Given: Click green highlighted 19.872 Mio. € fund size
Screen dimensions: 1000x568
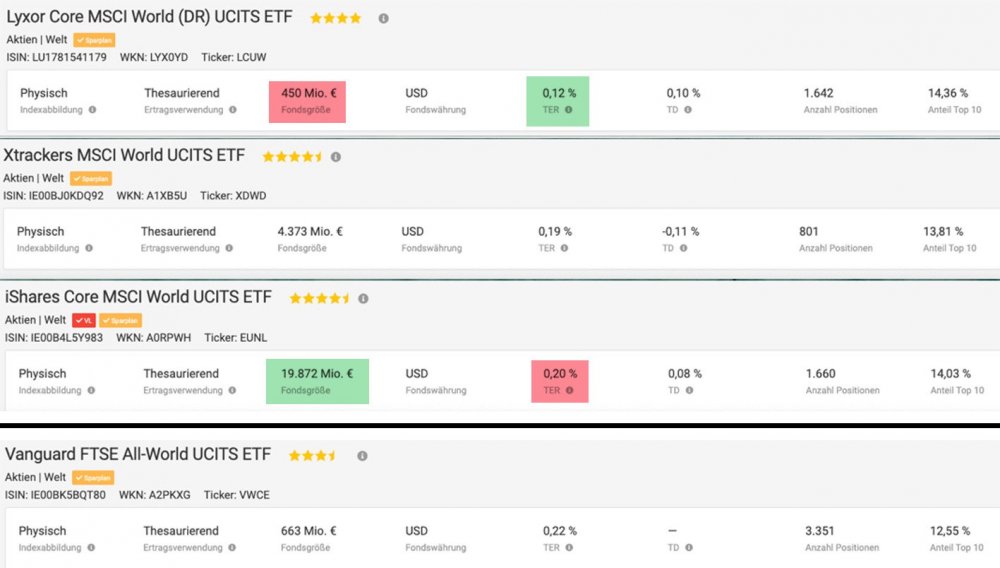Looking at the screenshot, I should point(317,381).
